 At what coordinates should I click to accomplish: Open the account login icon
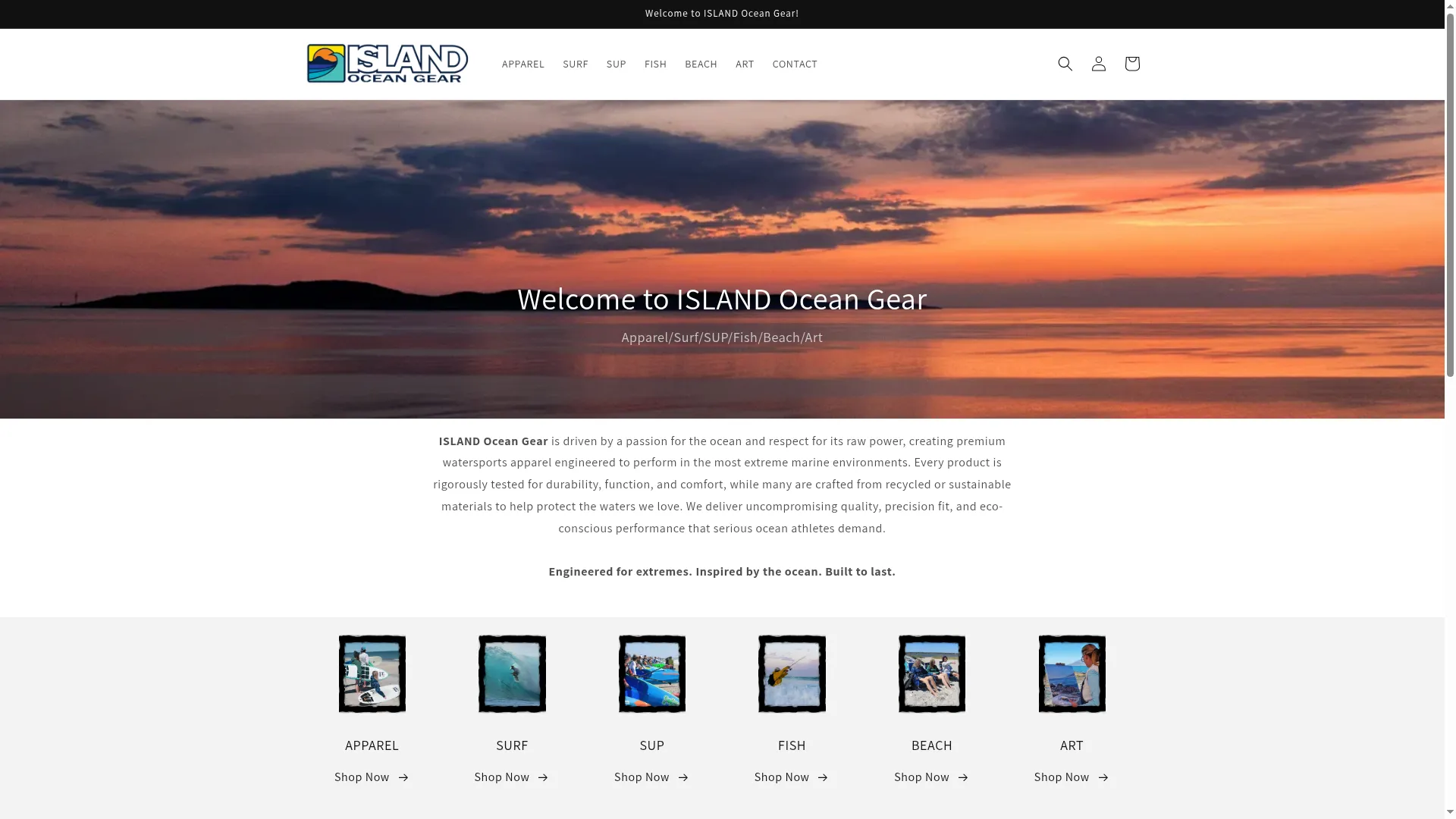[x=1098, y=64]
